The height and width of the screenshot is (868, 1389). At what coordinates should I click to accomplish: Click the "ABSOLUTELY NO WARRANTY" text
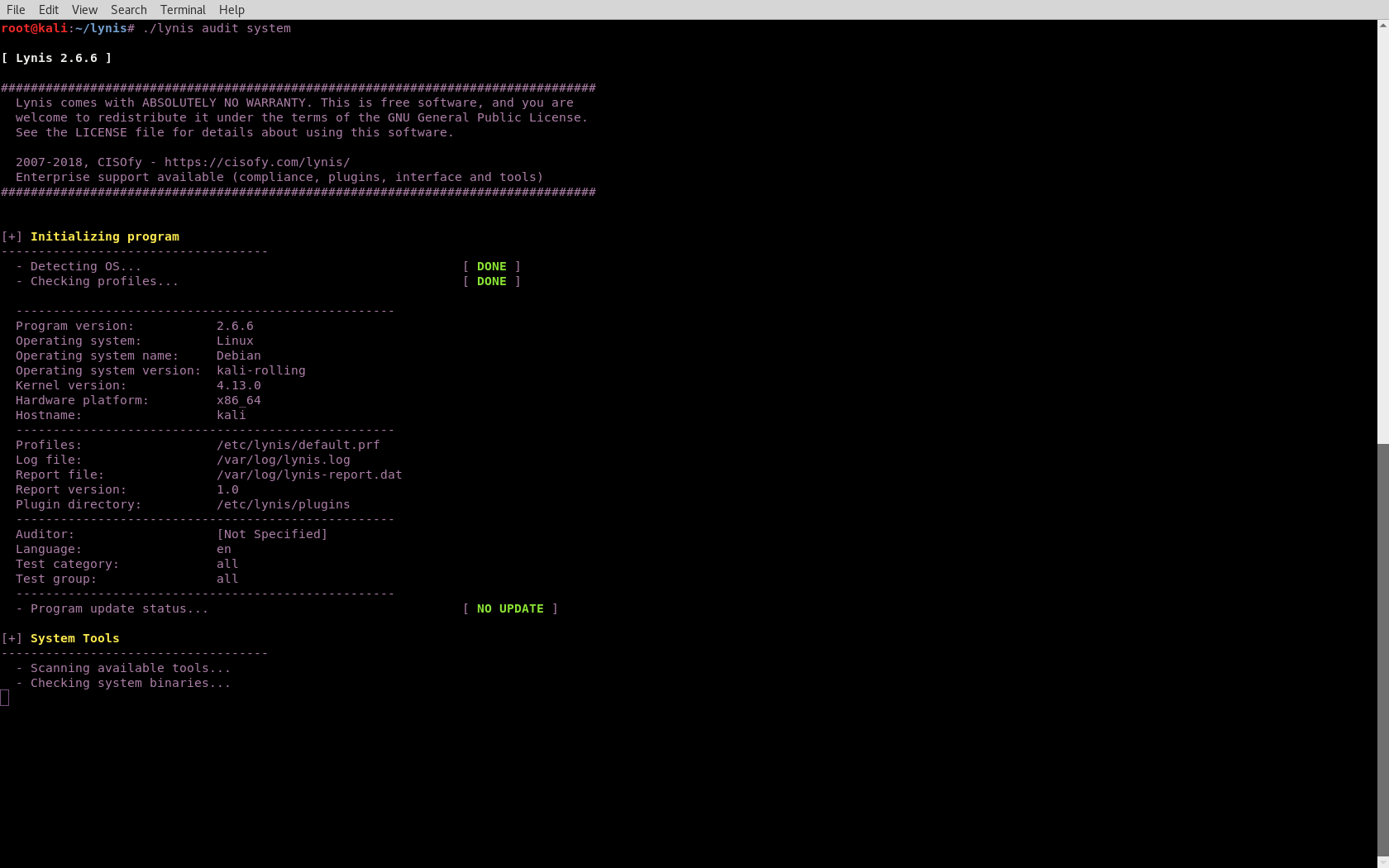pos(224,103)
